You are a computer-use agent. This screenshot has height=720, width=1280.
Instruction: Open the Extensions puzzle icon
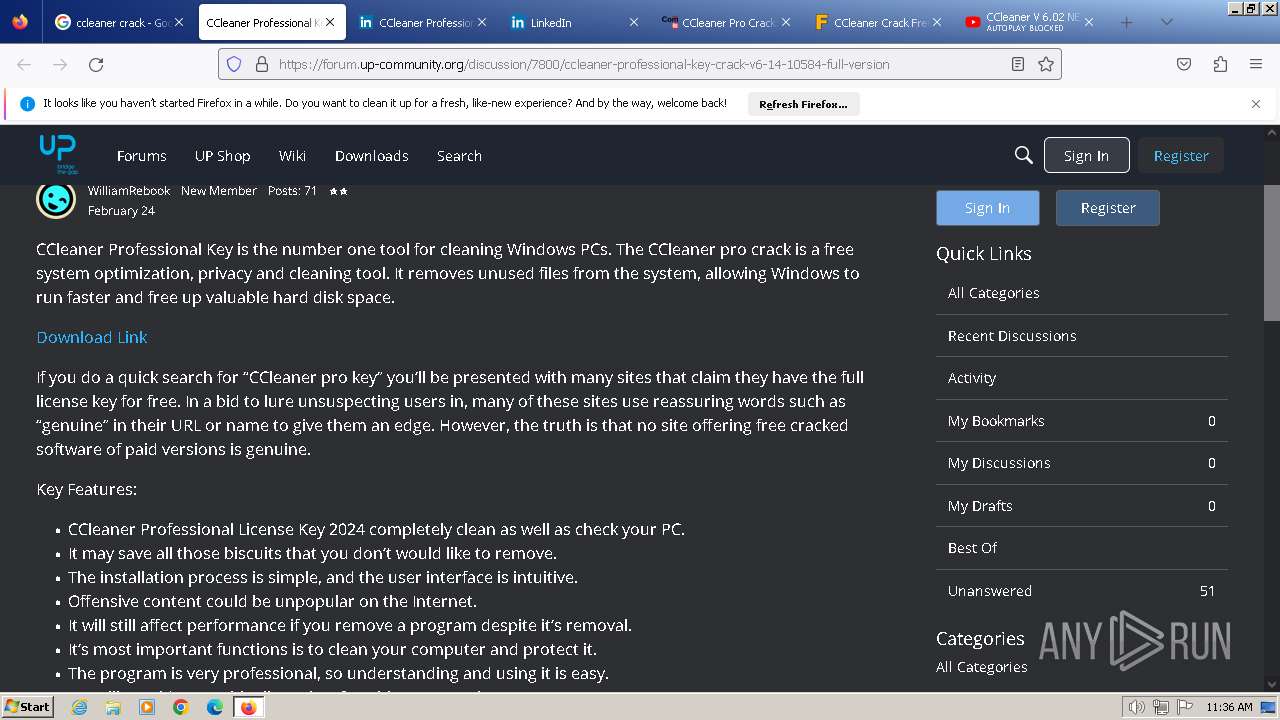tap(1220, 64)
